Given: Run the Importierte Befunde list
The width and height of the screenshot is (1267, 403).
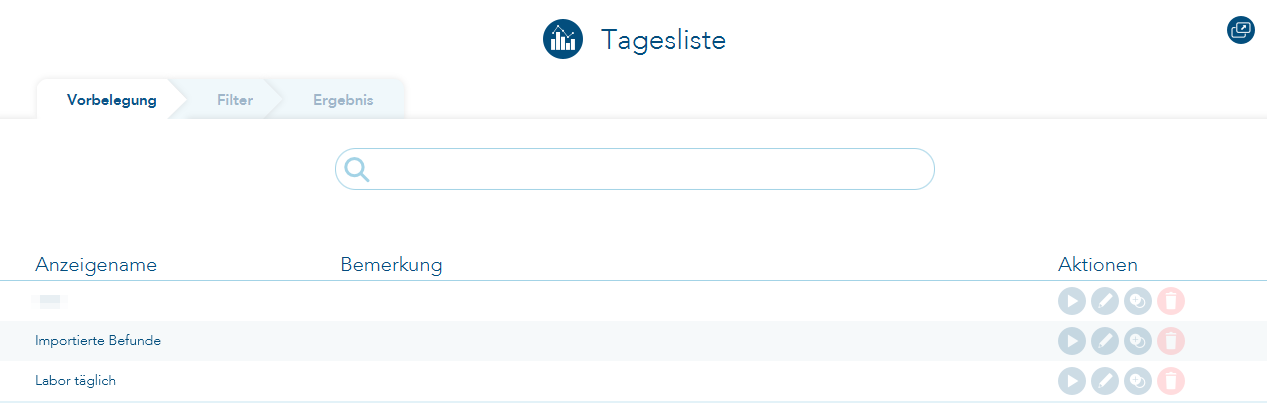Looking at the screenshot, I should 1071,341.
